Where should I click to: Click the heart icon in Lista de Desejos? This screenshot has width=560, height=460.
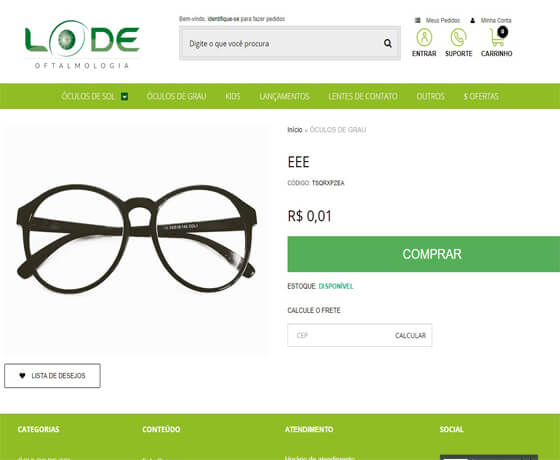pyautogui.click(x=22, y=375)
